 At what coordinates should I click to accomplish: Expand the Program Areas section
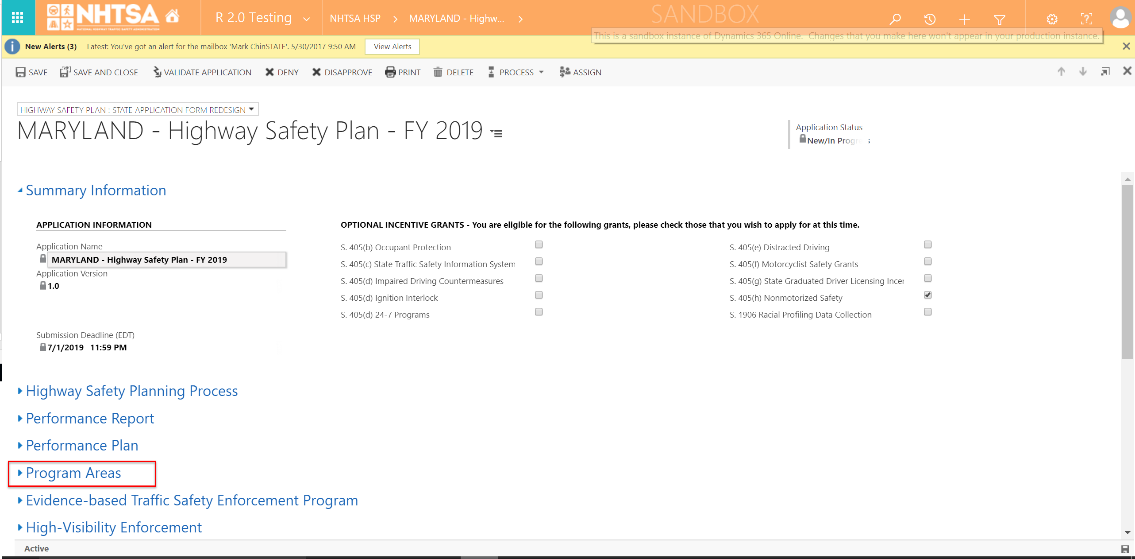[73, 473]
